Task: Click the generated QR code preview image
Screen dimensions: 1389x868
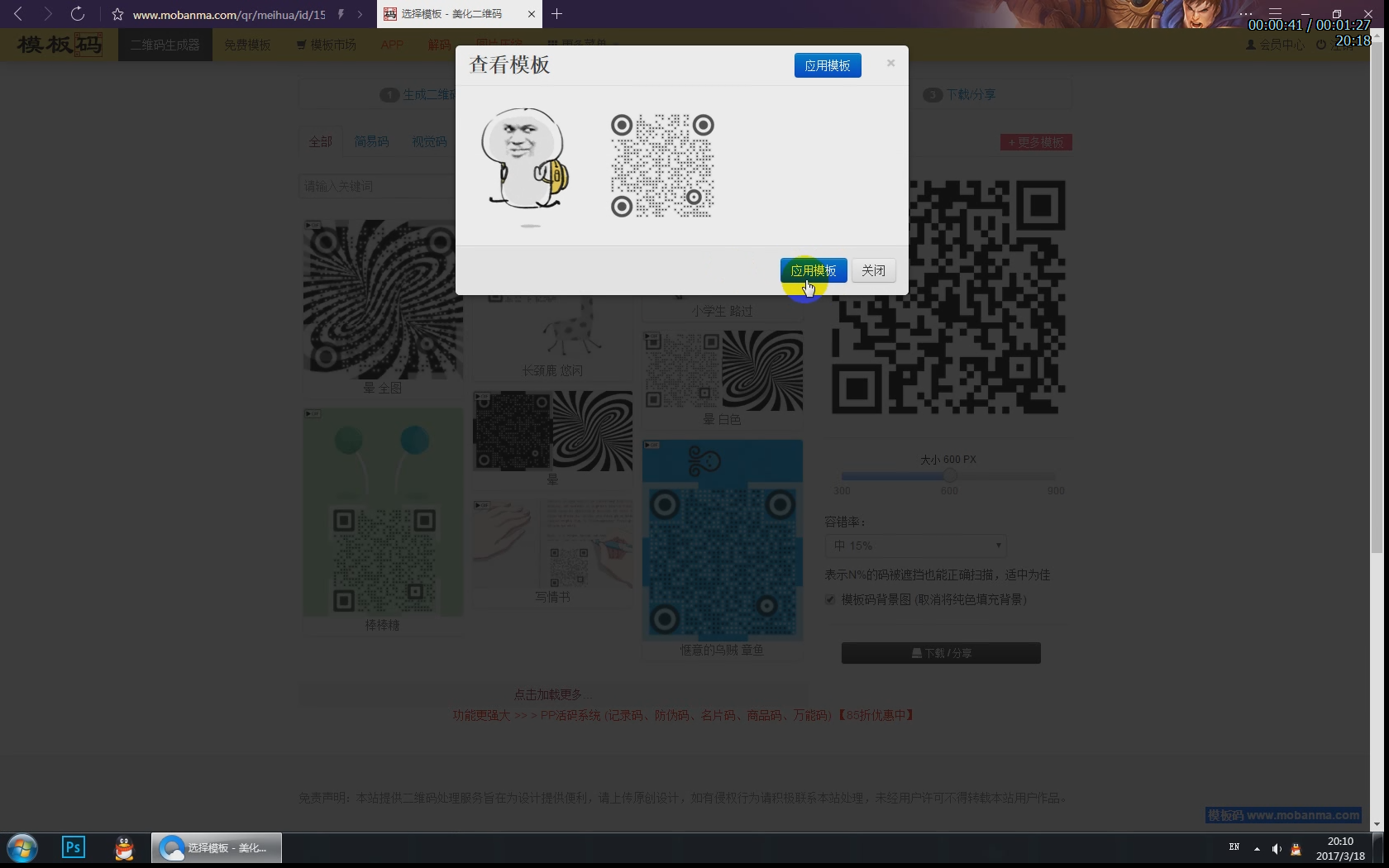Action: click(948, 298)
